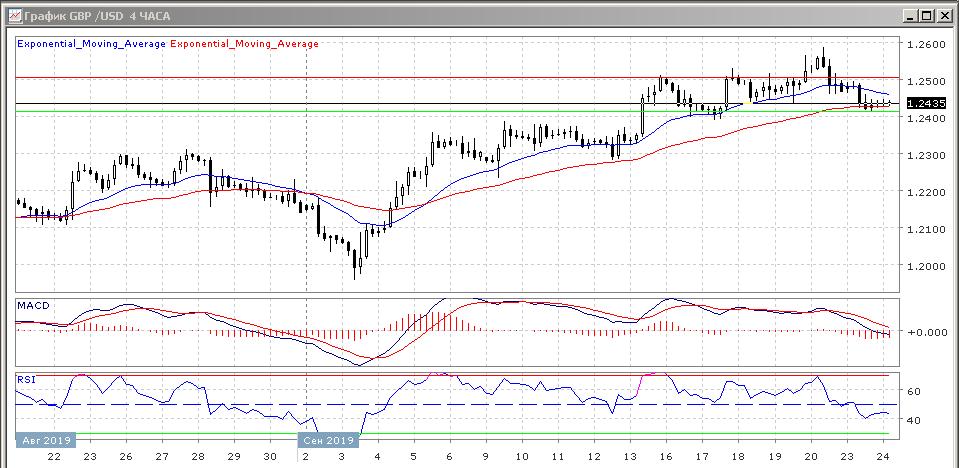Click the RSI 40 level label
The width and height of the screenshot is (959, 468).
click(x=914, y=421)
